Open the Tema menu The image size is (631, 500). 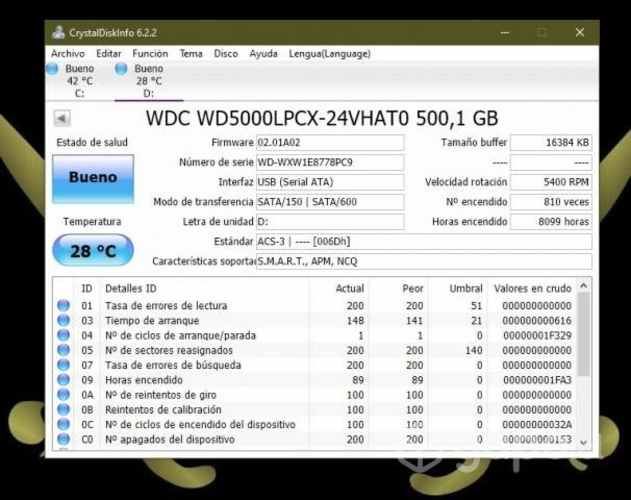tap(191, 54)
